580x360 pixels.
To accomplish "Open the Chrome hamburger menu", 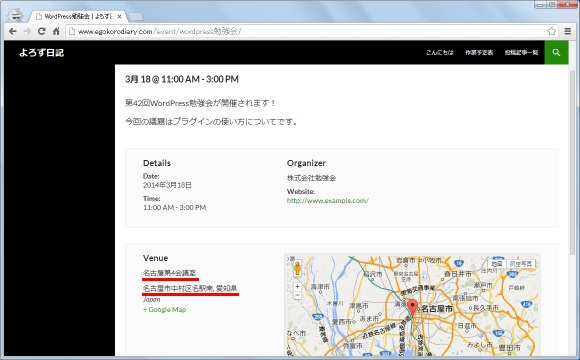I will 568,31.
